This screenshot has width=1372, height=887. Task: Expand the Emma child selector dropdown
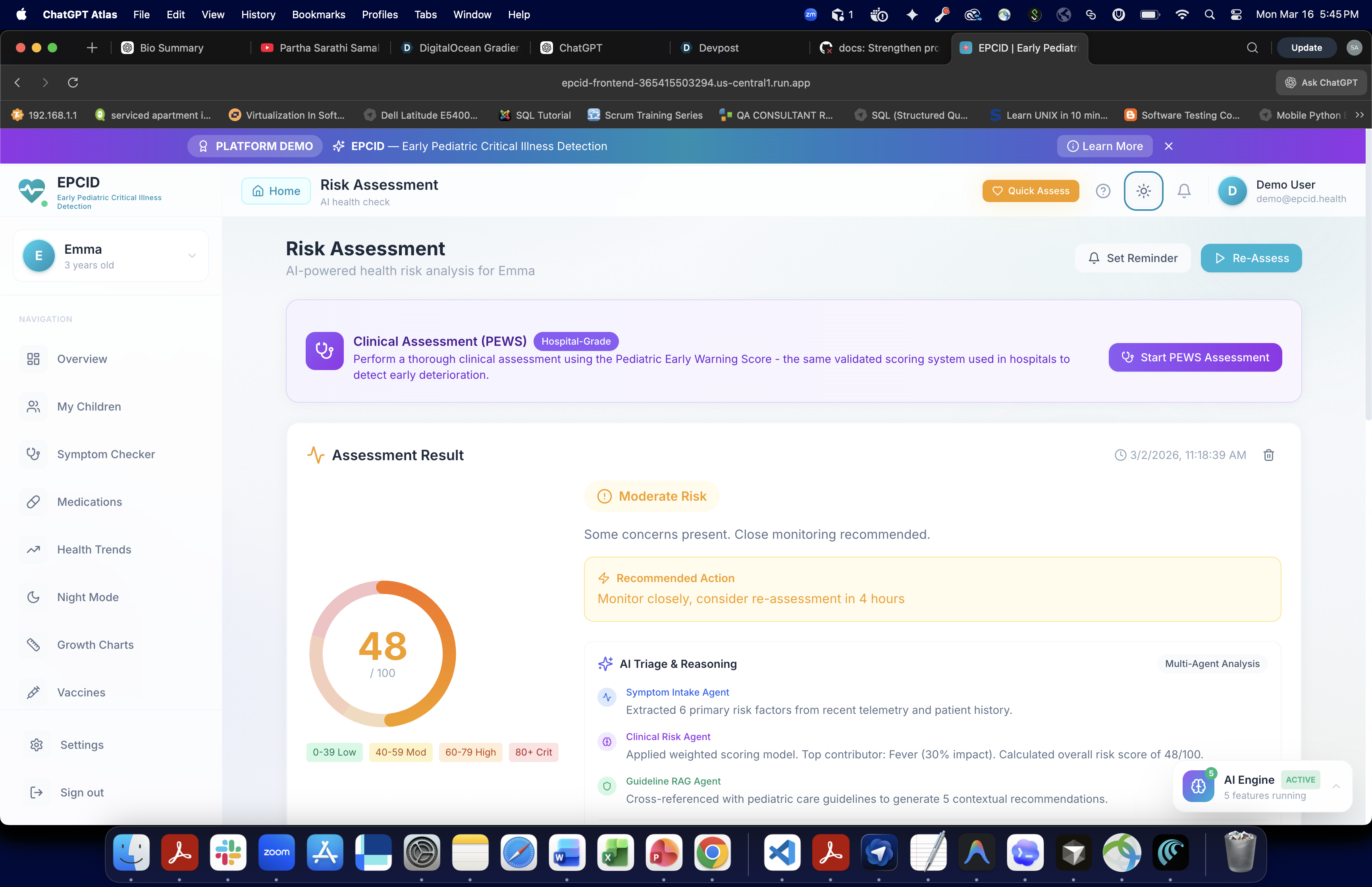pyautogui.click(x=192, y=256)
